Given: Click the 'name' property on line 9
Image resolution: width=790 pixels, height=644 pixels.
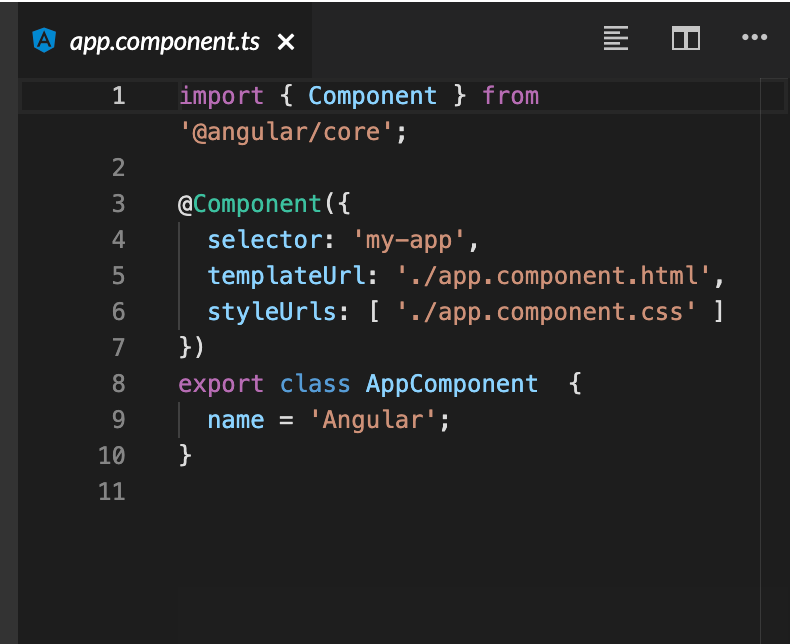Looking at the screenshot, I should [x=236, y=420].
